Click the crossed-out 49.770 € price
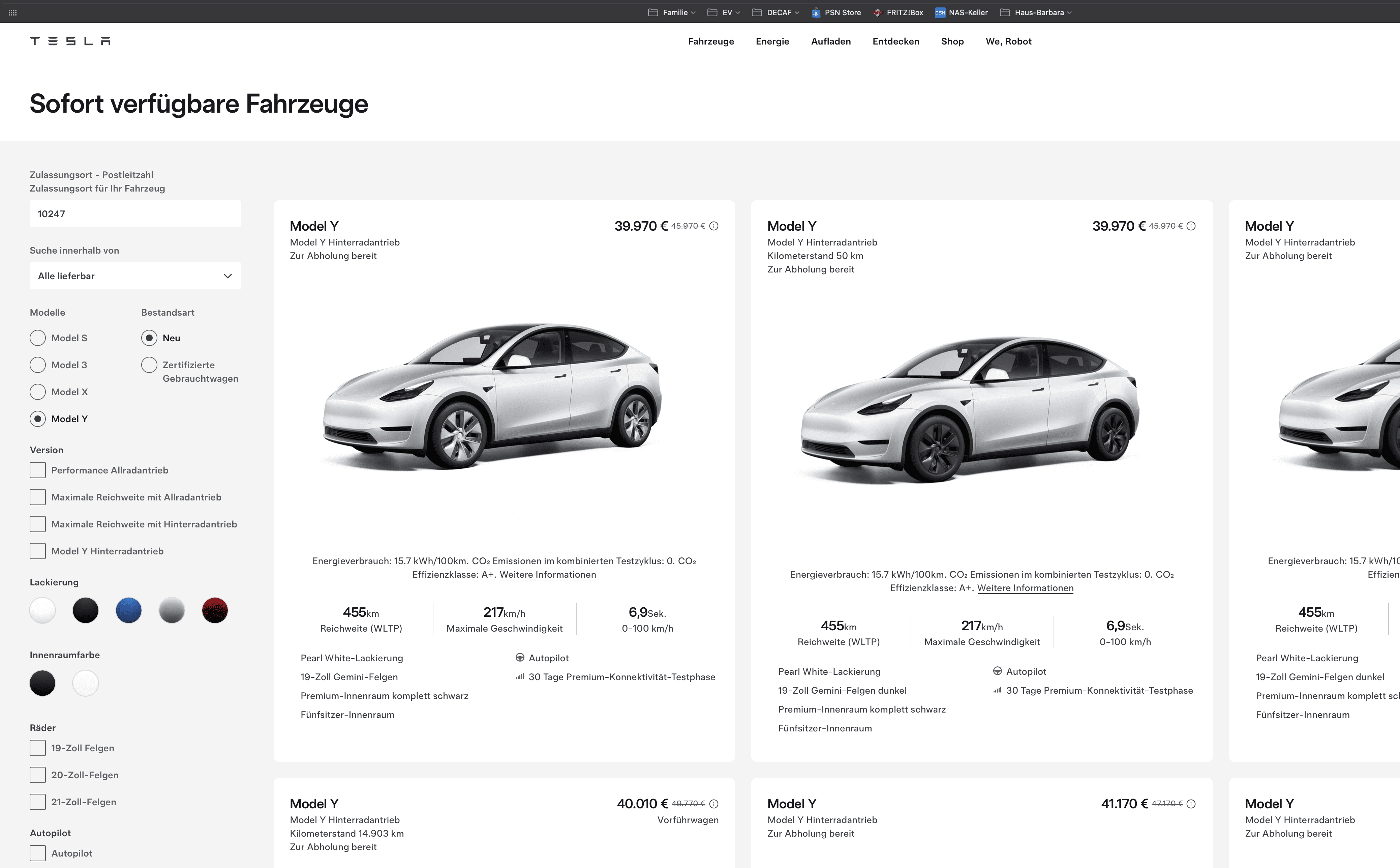 point(688,804)
